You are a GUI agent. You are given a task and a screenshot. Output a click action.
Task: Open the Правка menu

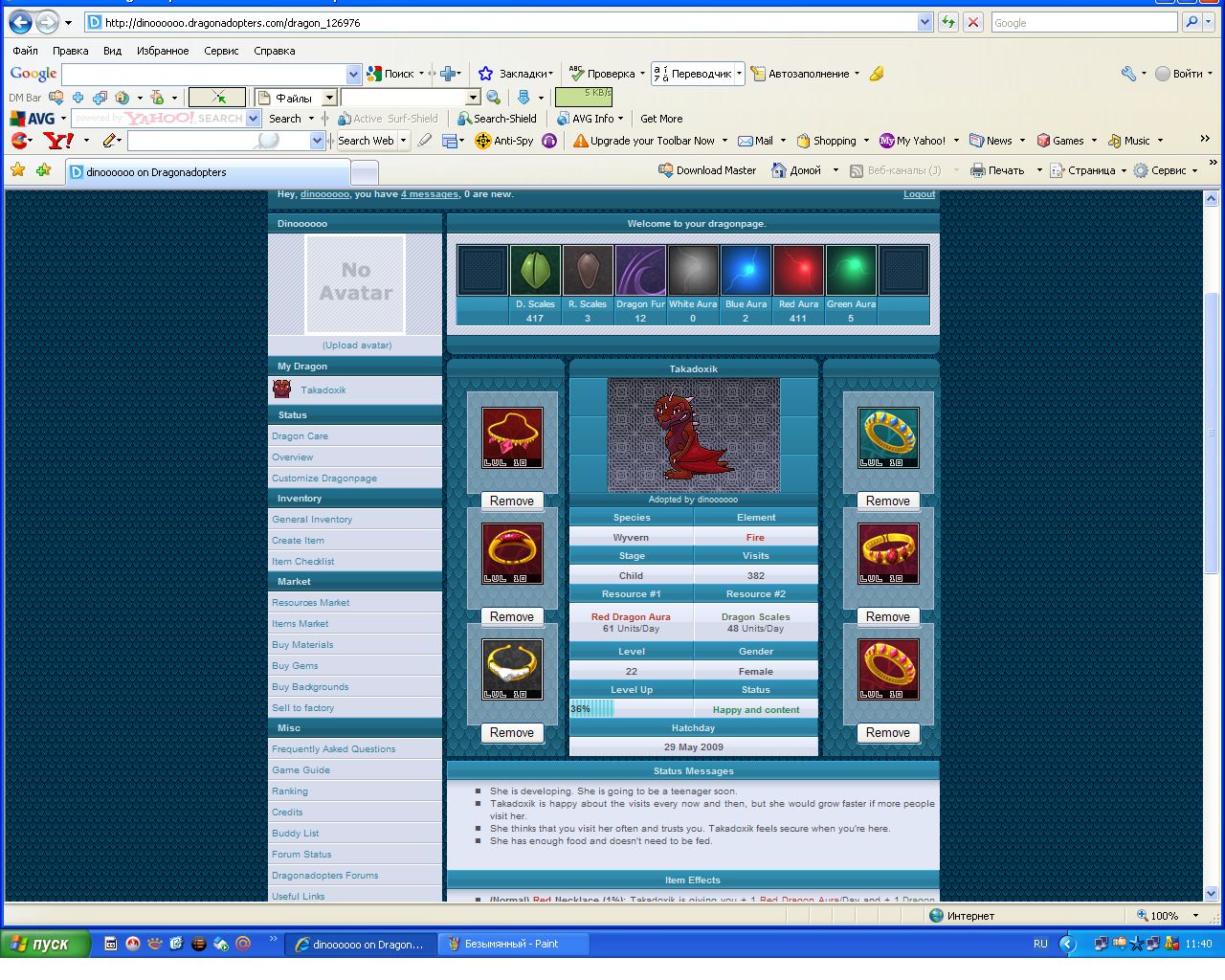click(x=71, y=51)
